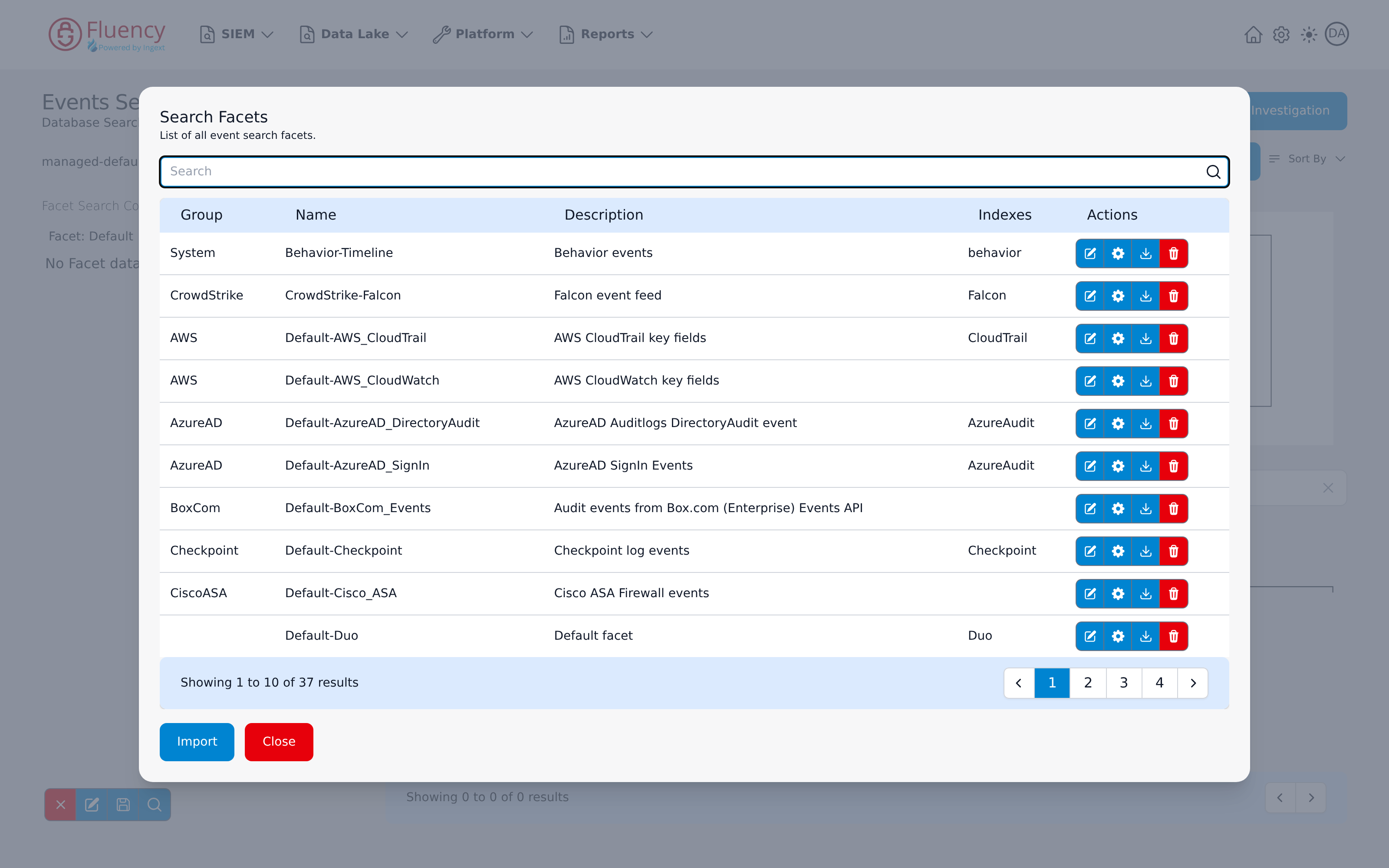Go to page 1 of facets
Screen dimensions: 1389x868
[1052, 683]
